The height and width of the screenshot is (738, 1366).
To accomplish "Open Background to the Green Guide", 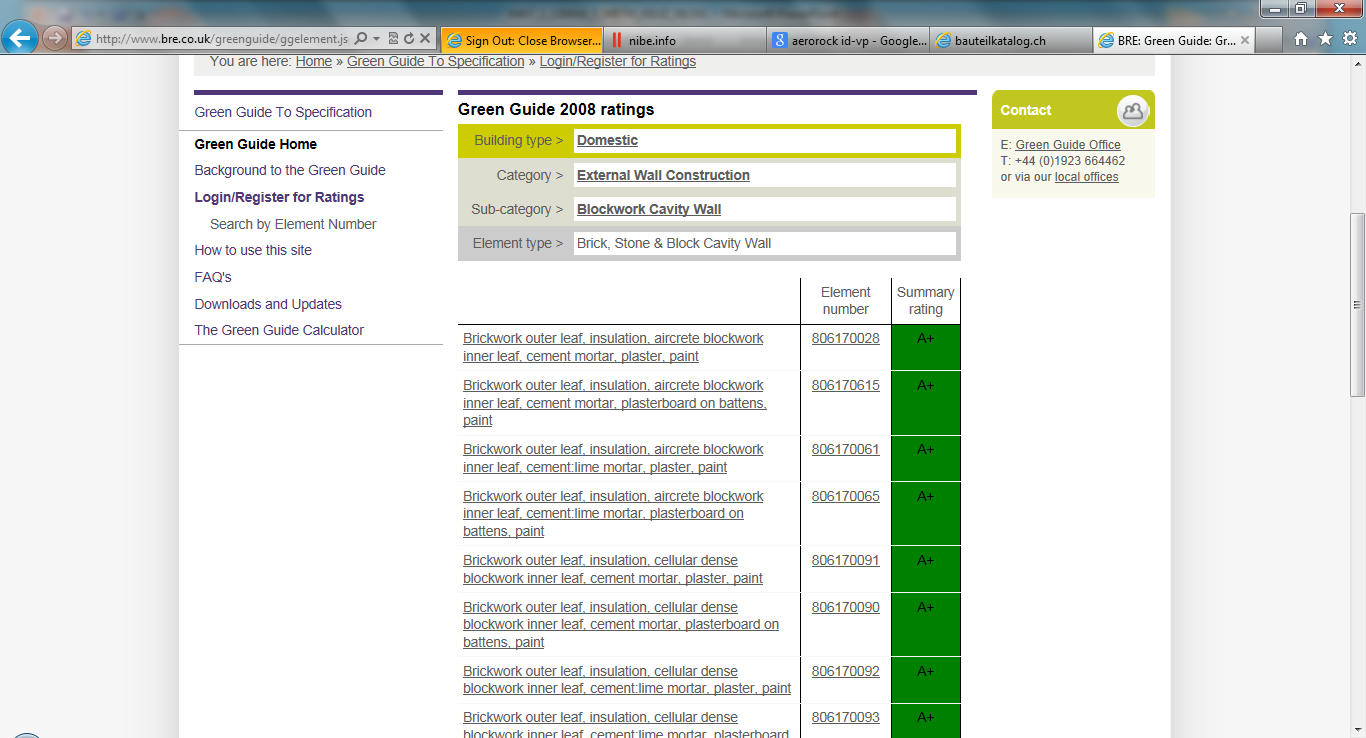I will coord(290,170).
